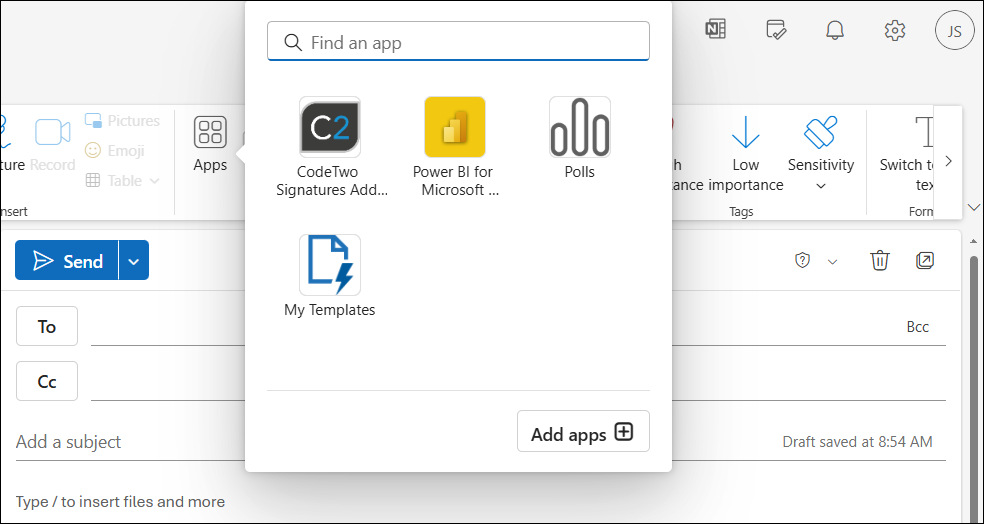Open the My Templates app
The image size is (984, 524).
tap(330, 276)
